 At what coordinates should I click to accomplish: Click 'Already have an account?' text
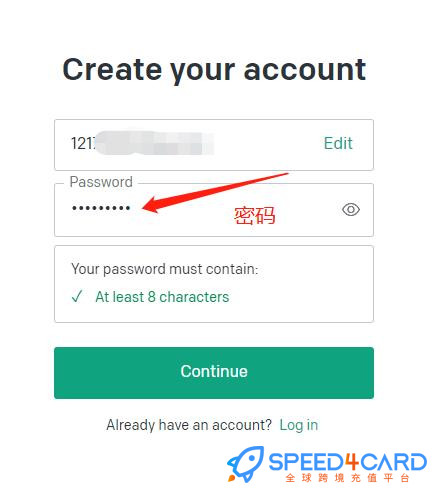click(x=189, y=425)
